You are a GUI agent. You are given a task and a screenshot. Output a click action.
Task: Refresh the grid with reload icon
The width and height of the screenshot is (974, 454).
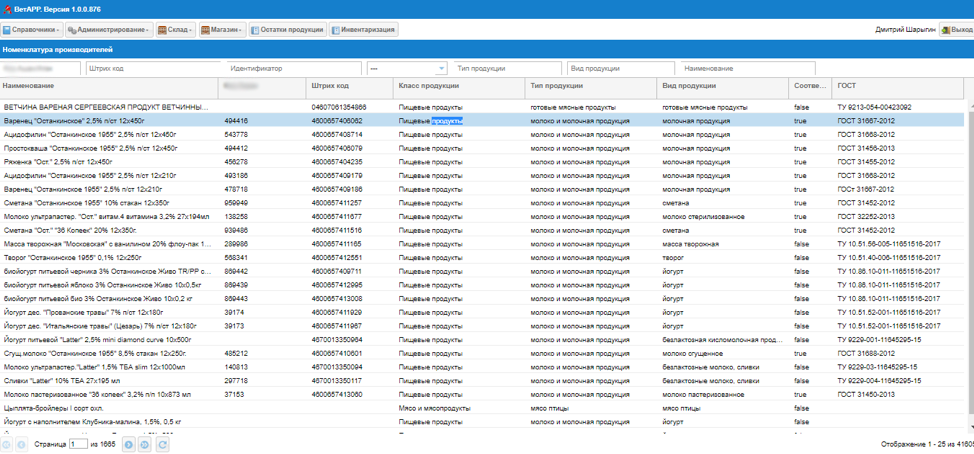(x=163, y=444)
